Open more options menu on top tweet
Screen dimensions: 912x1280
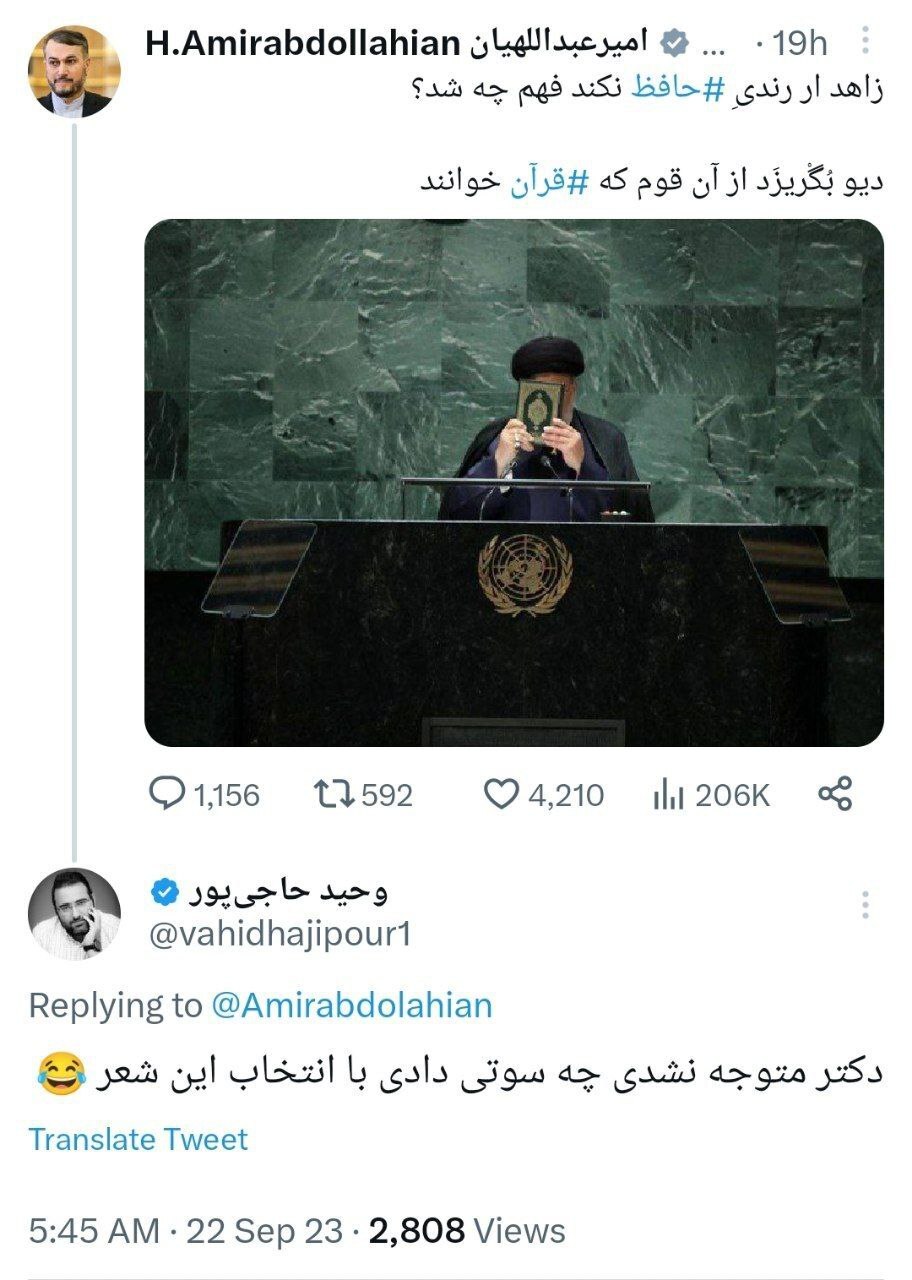pyautogui.click(x=864, y=43)
